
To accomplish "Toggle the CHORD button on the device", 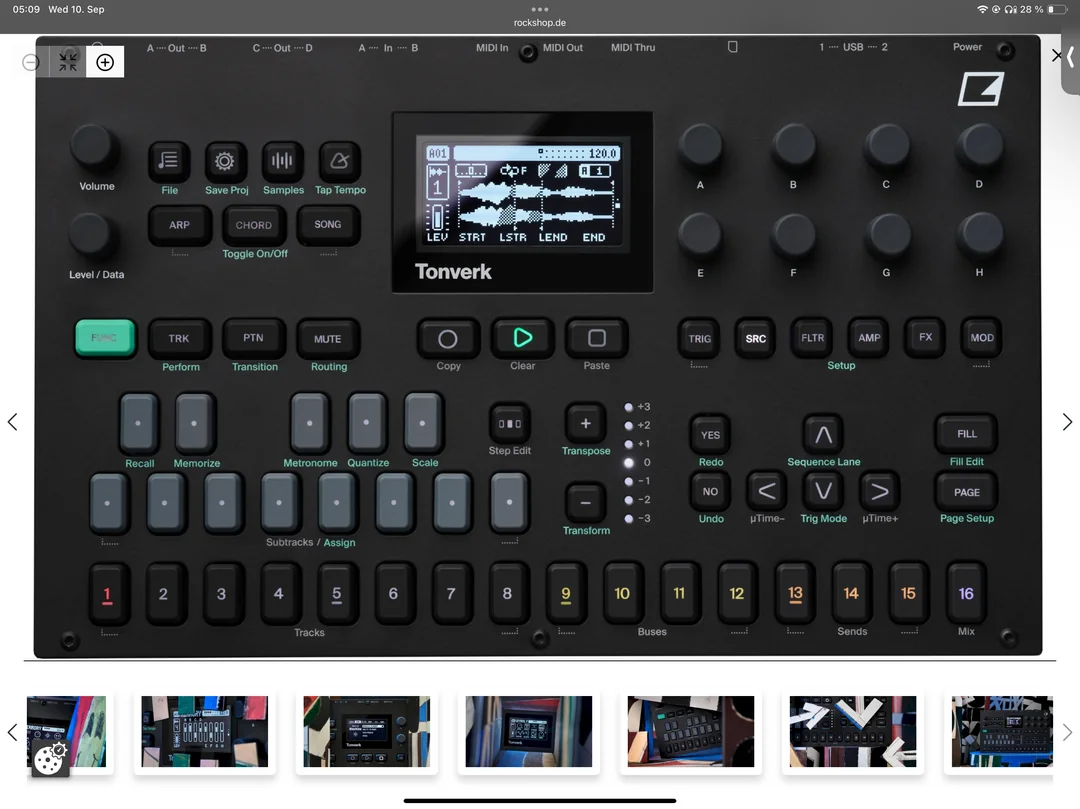I will (x=253, y=225).
